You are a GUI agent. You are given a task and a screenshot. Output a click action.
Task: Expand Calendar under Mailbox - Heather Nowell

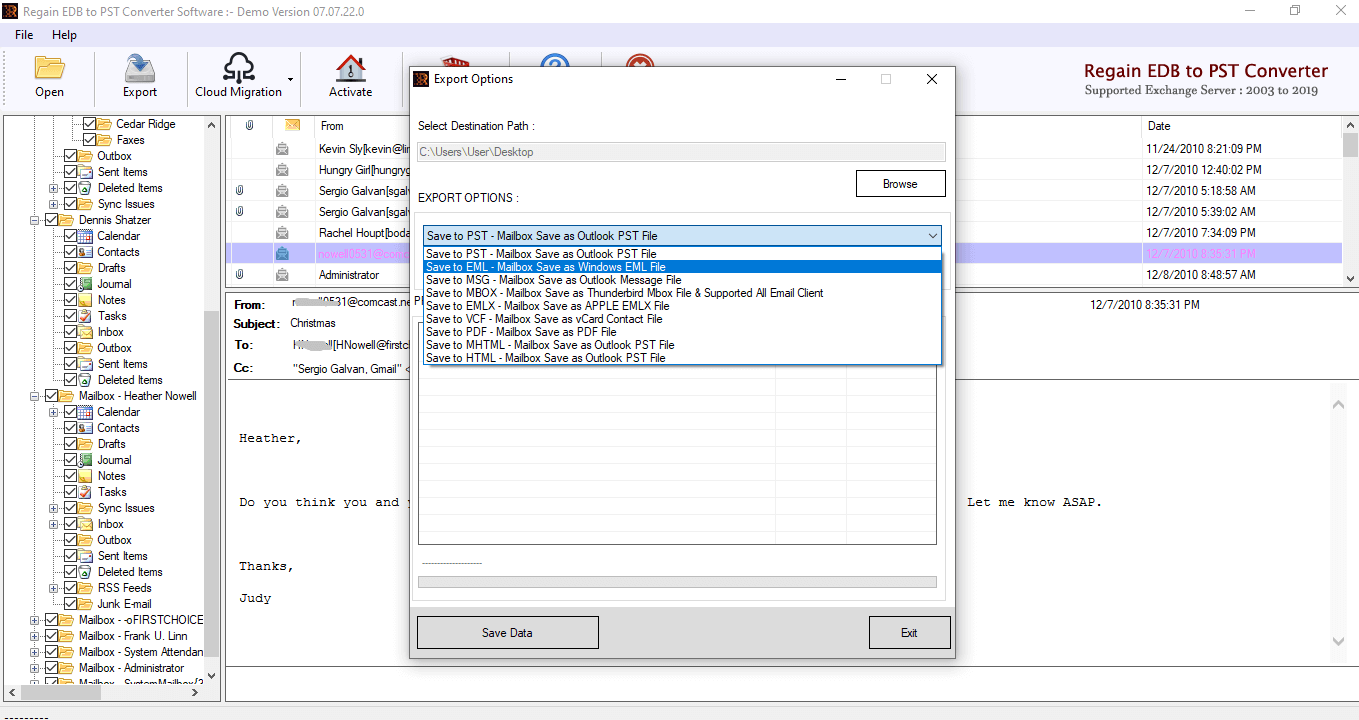(54, 412)
